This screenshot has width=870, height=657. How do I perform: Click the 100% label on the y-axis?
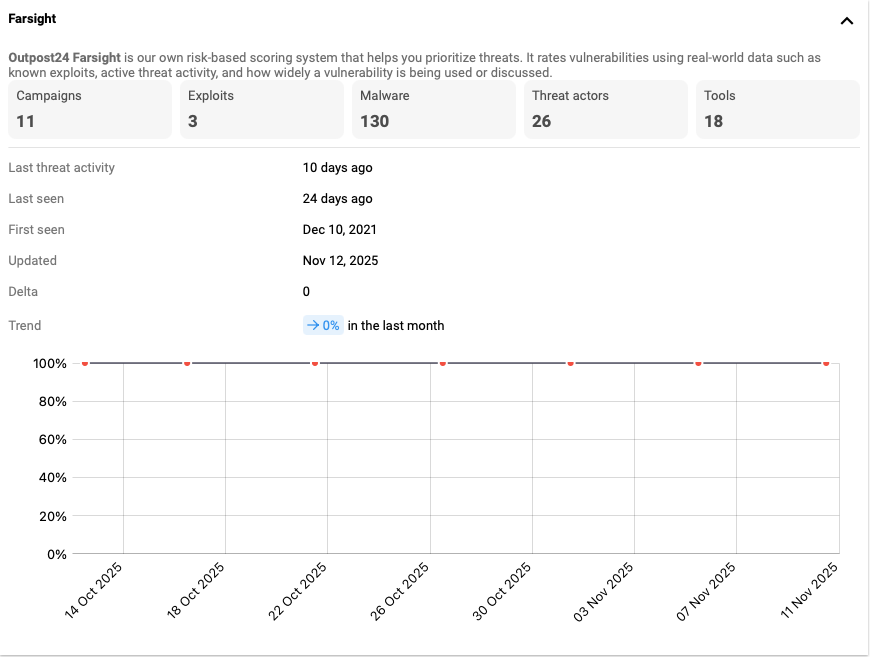[x=49, y=364]
